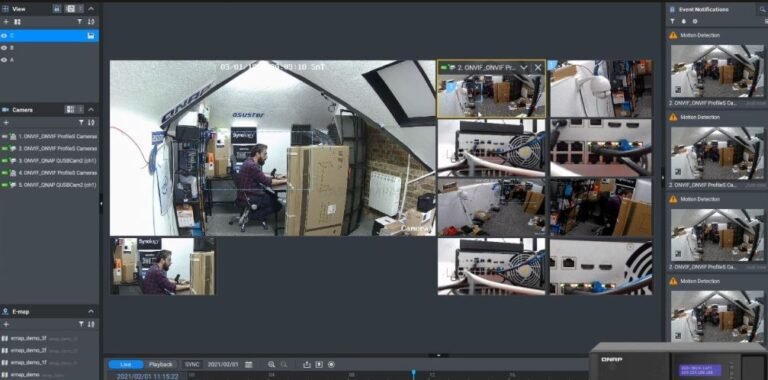Switch to Live mode
Screen dimensions: 768x380
coord(126,364)
